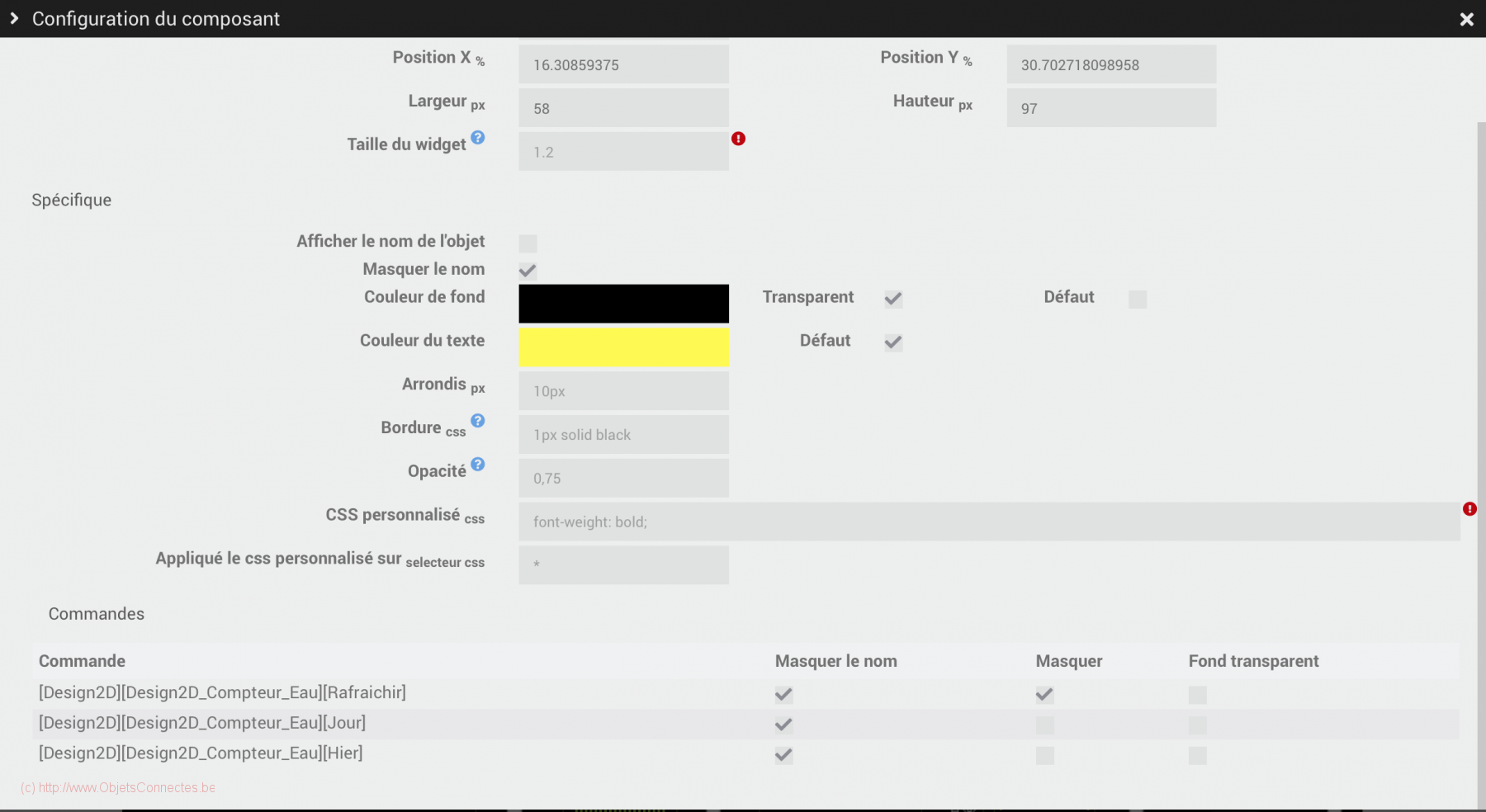Viewport: 1486px width, 812px height.
Task: Click the help icon next to Opacité
Action: coord(477,465)
